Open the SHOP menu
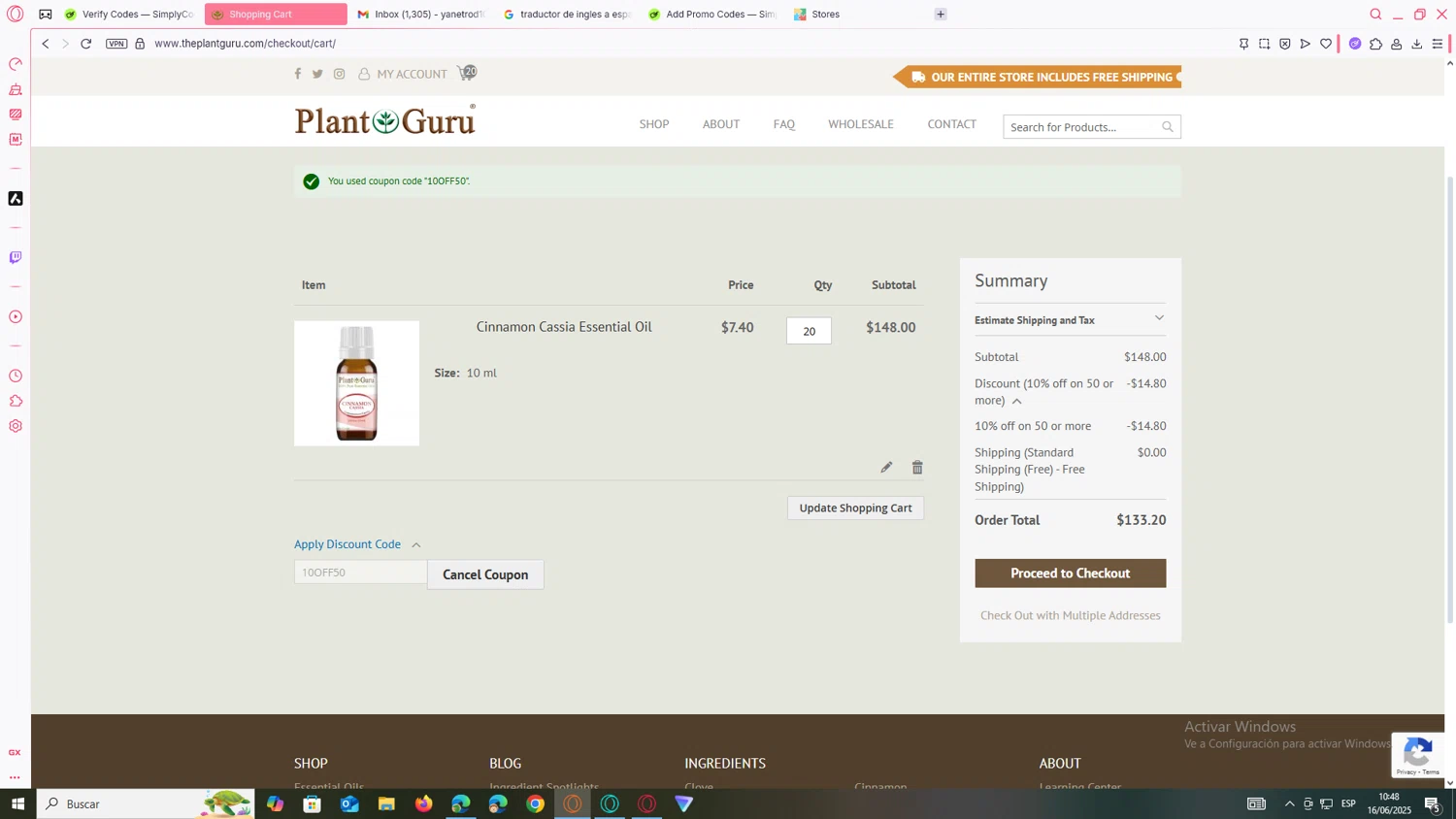The image size is (1456, 819). [x=654, y=124]
